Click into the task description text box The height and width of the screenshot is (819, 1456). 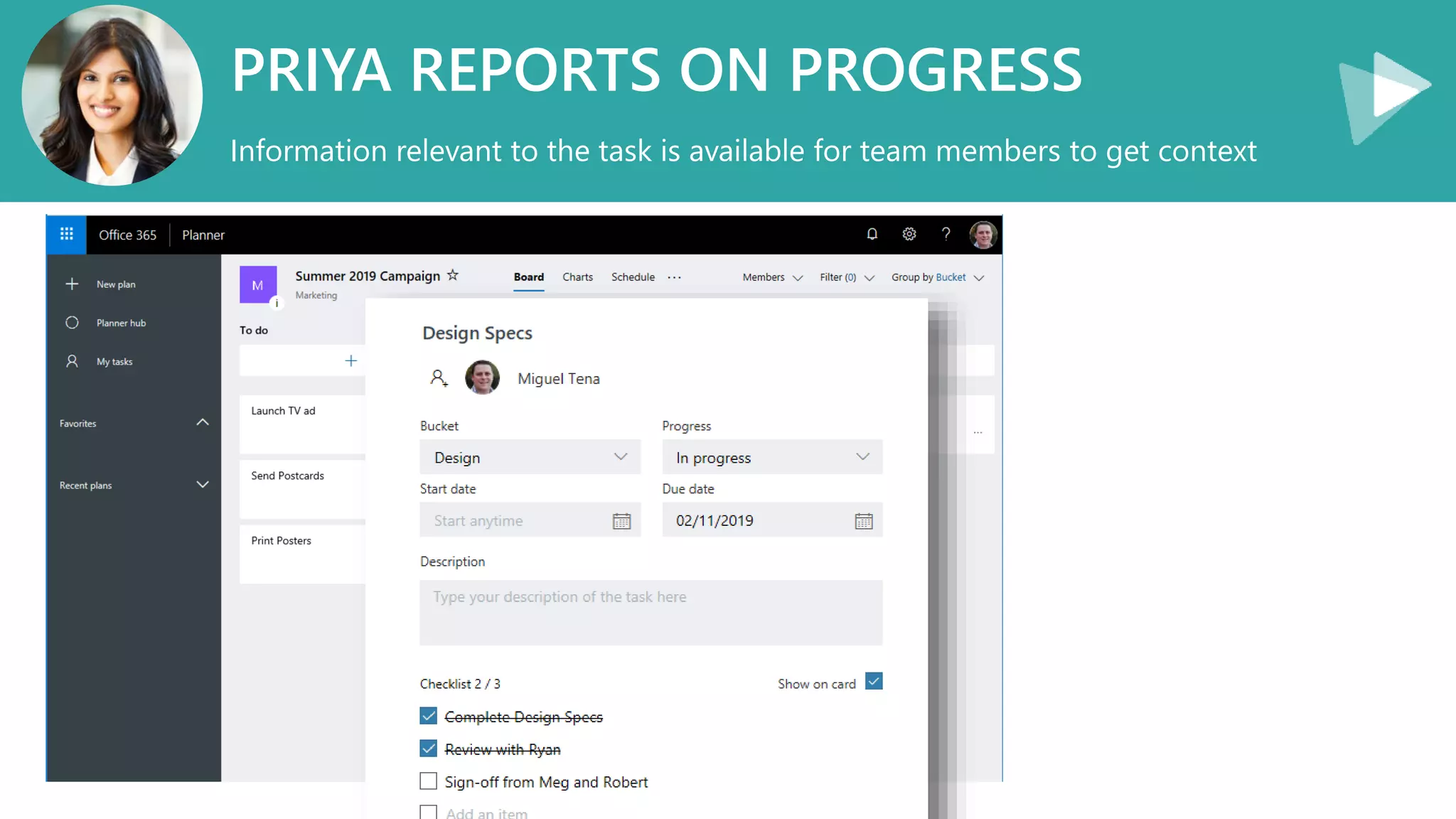(x=651, y=613)
